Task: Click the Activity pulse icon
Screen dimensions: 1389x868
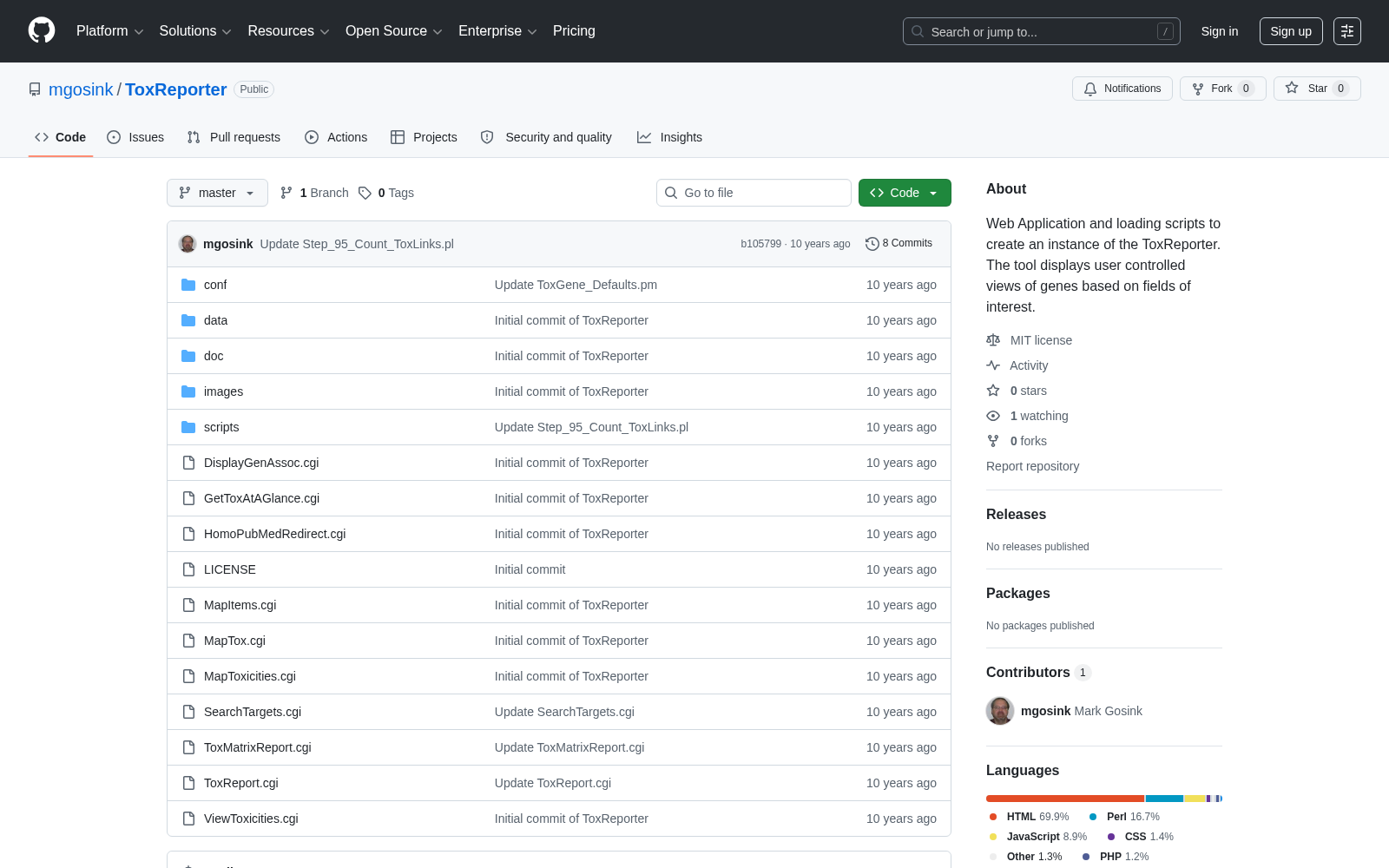Action: (x=993, y=365)
